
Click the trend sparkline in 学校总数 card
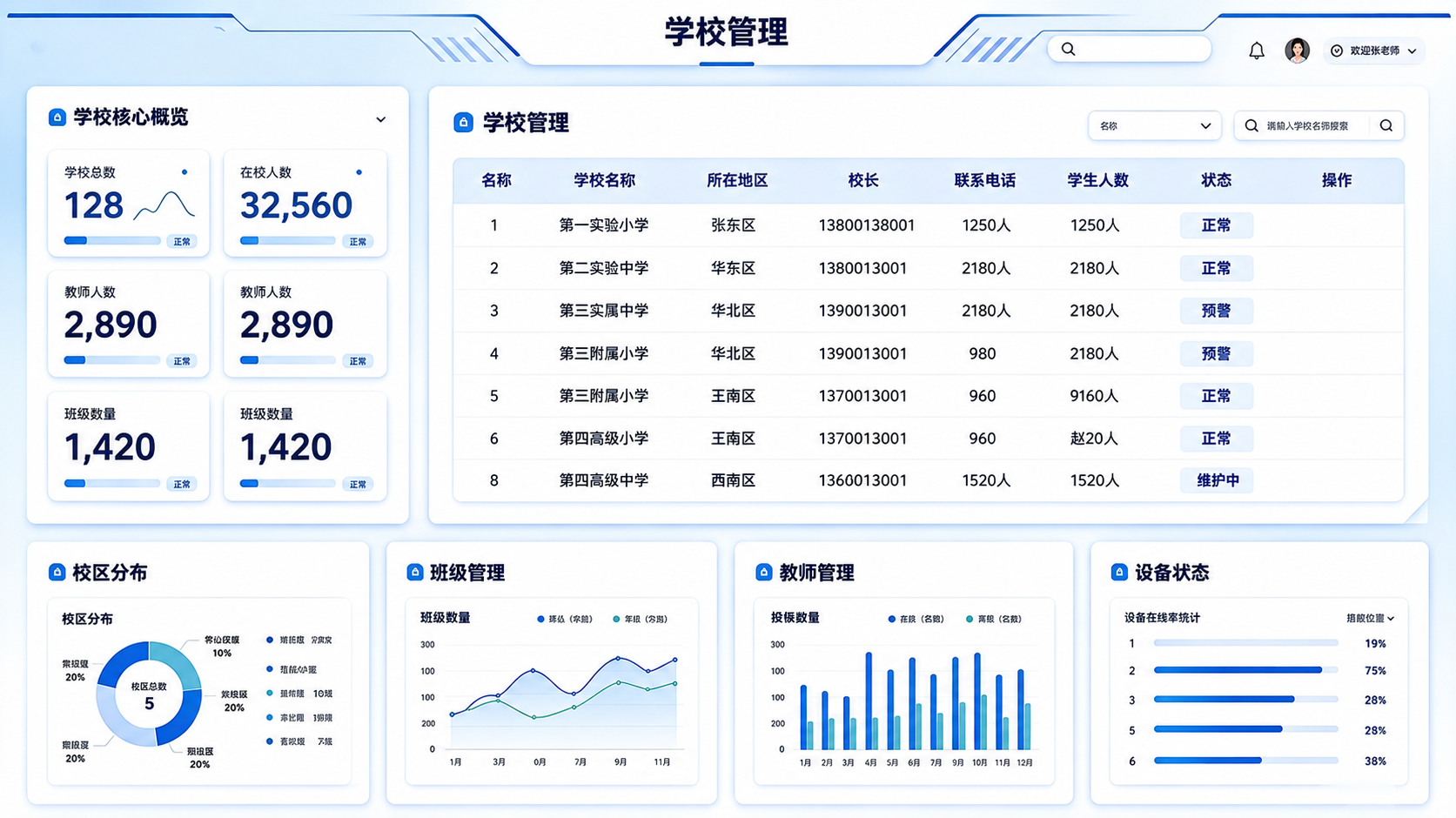pyautogui.click(x=164, y=207)
